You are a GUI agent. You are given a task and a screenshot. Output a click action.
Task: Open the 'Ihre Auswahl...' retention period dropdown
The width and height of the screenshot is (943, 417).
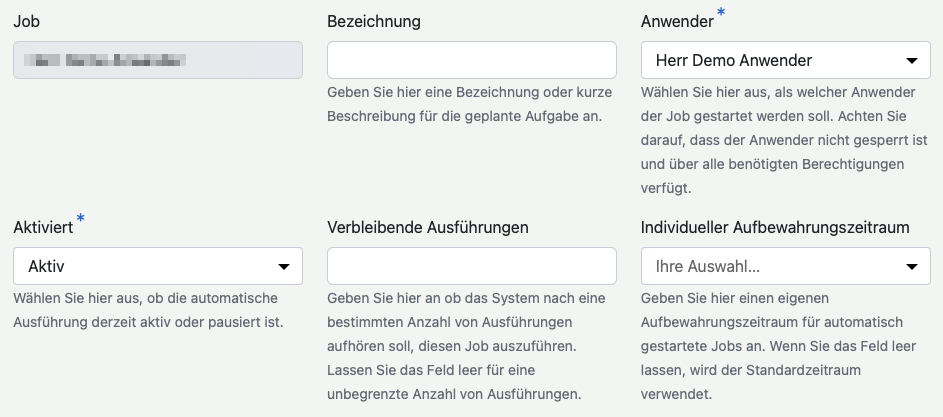(770, 266)
